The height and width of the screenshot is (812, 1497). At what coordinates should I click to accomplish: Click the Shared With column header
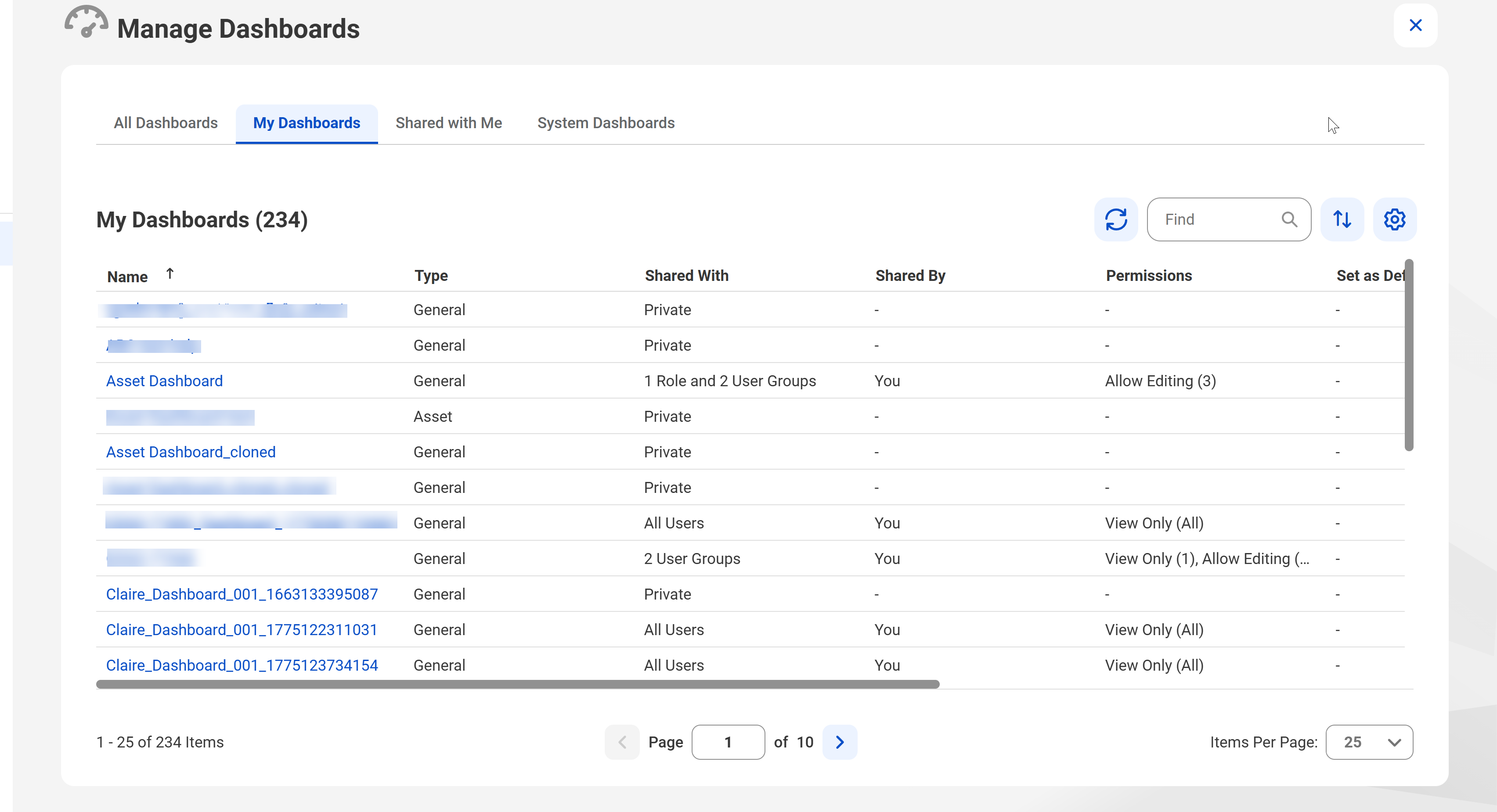click(x=686, y=276)
